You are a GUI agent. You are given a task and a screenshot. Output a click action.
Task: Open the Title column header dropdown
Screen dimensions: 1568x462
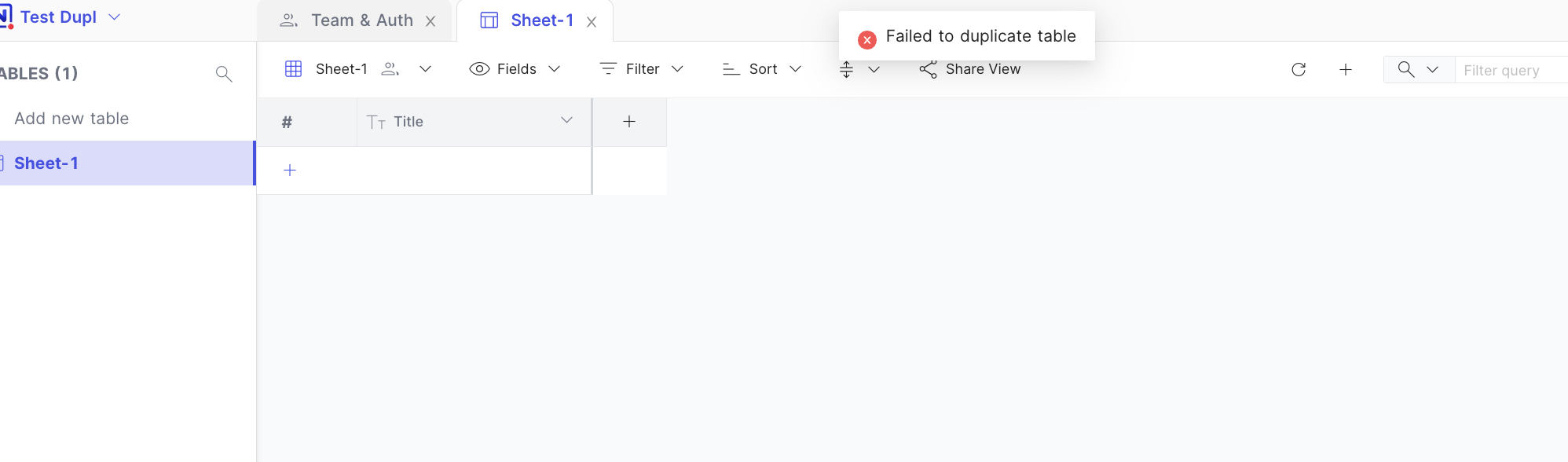(566, 121)
